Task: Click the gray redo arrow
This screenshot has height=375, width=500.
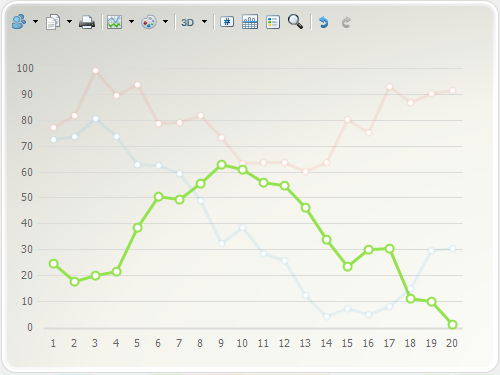Action: 346,22
